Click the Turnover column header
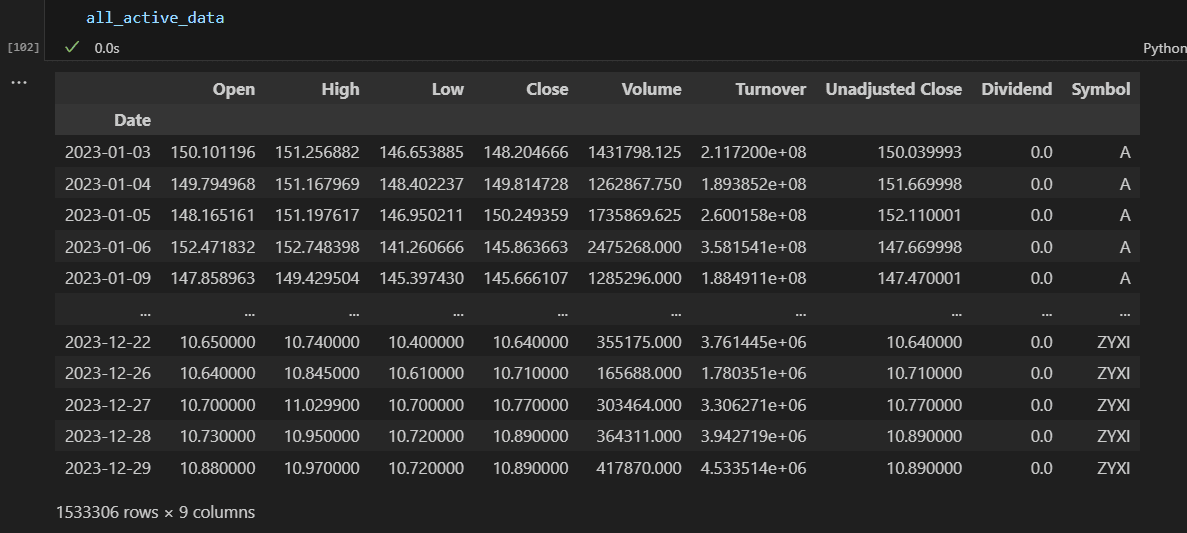The height and width of the screenshot is (533, 1187). (771, 89)
